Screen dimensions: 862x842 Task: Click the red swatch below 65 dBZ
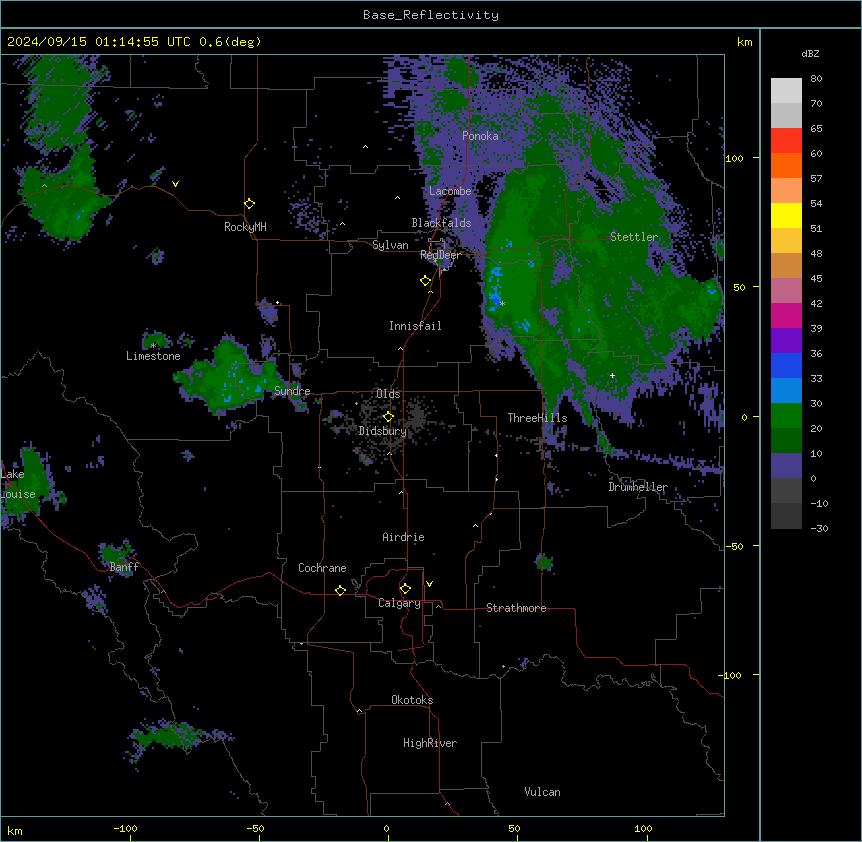point(786,141)
